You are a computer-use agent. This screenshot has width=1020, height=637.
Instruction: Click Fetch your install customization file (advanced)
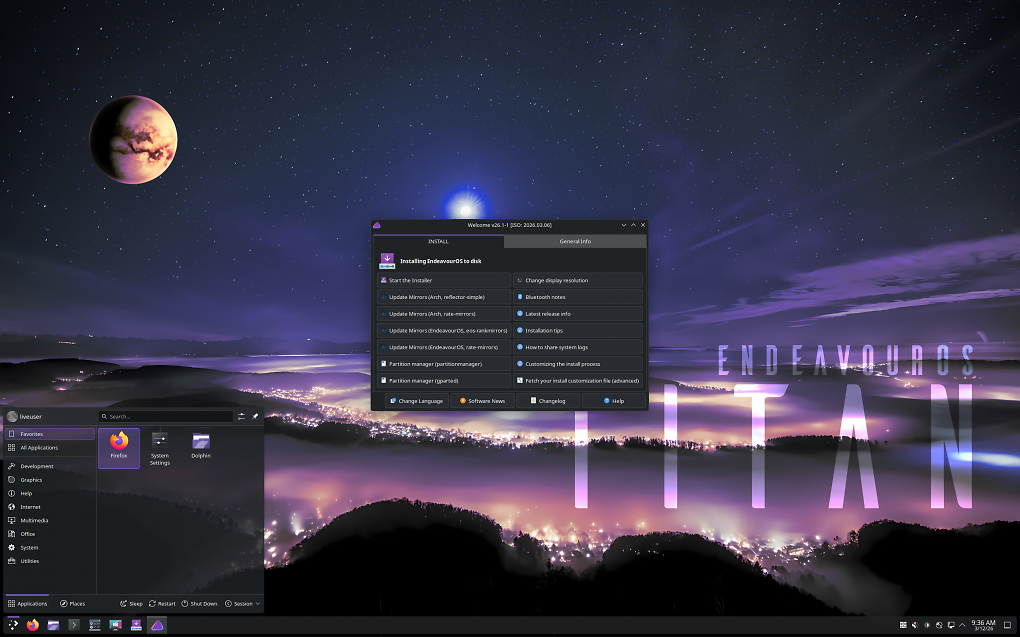point(578,381)
